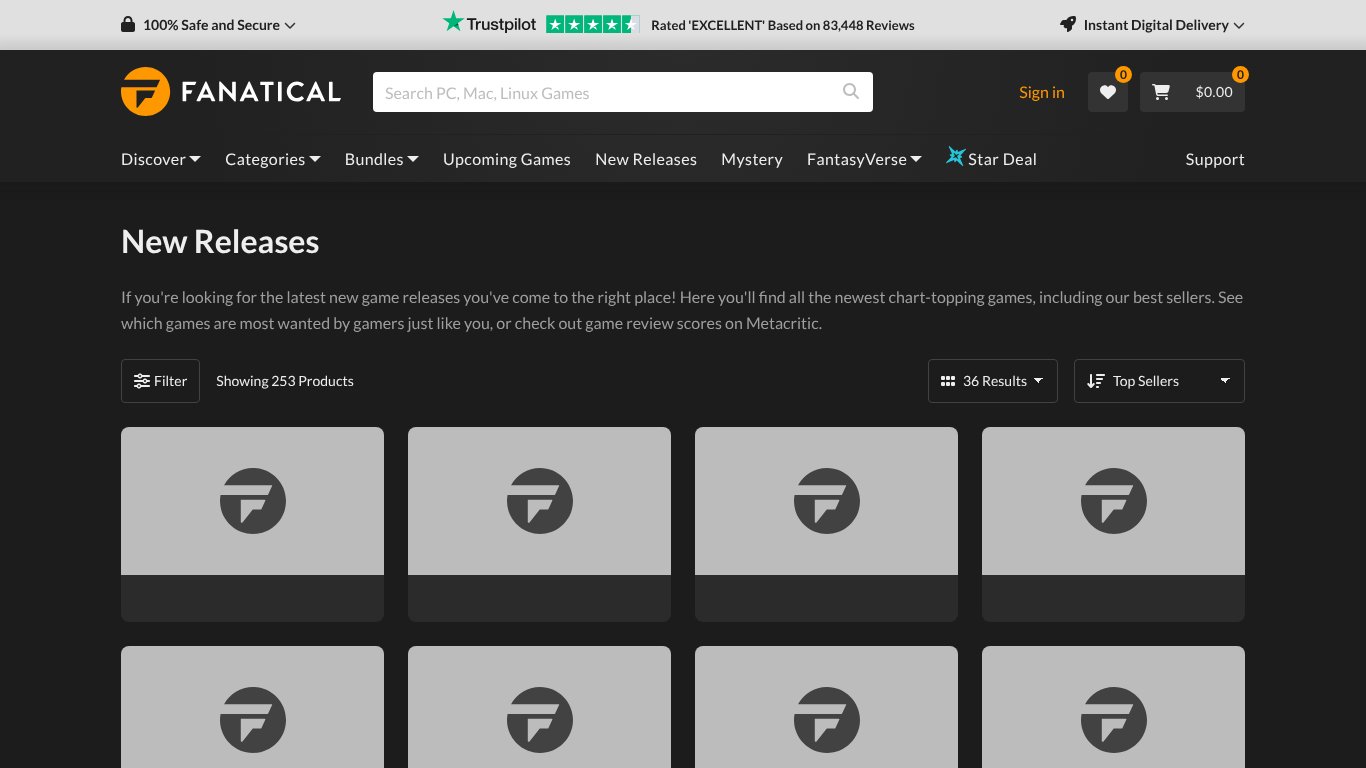Viewport: 1366px width, 768px height.
Task: Click the cart total $0.00
Action: [1214, 92]
